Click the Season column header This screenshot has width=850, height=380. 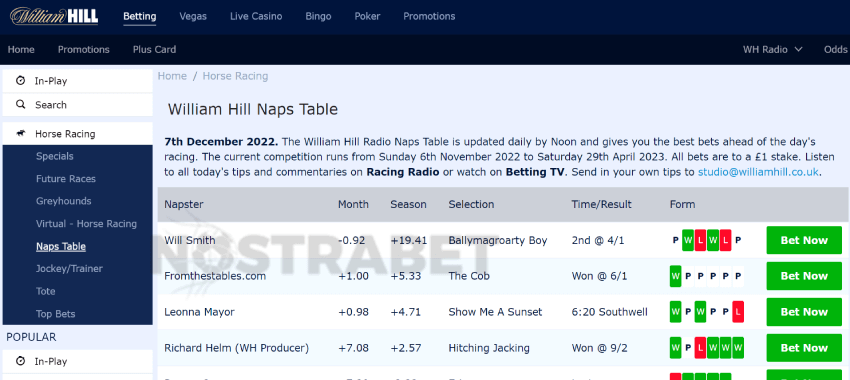point(408,204)
